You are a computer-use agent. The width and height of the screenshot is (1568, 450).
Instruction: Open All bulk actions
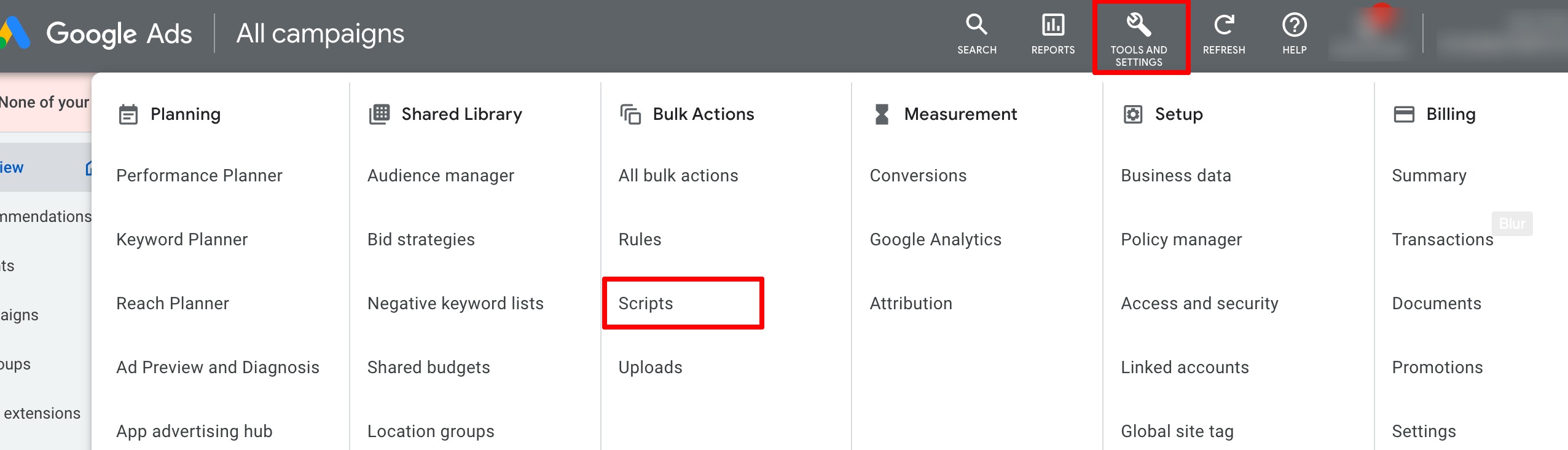click(x=678, y=176)
